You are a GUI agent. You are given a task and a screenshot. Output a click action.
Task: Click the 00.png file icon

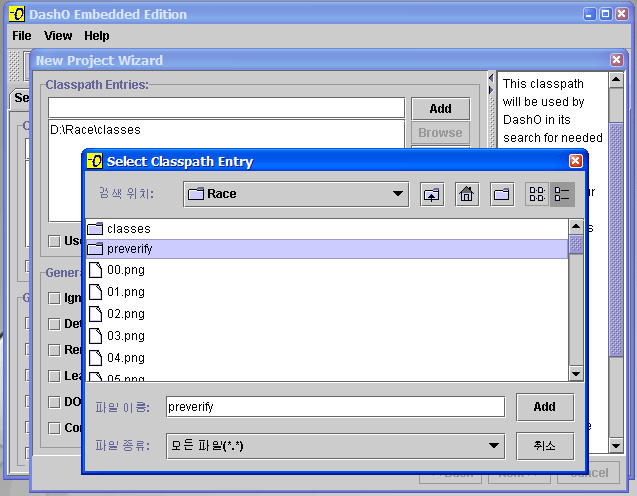point(95,270)
